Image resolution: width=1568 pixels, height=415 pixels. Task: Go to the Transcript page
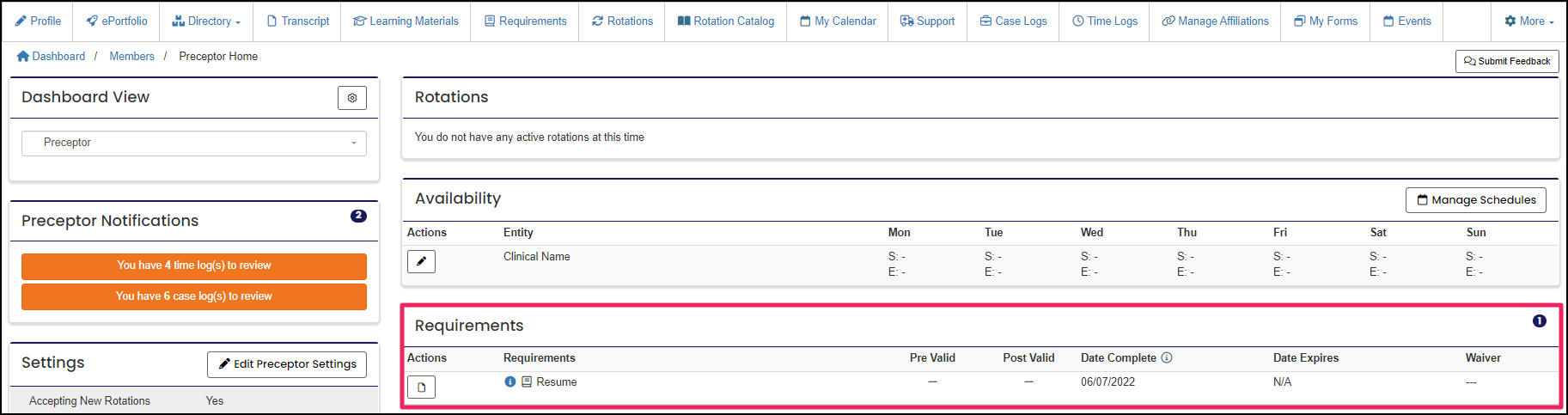(x=297, y=21)
